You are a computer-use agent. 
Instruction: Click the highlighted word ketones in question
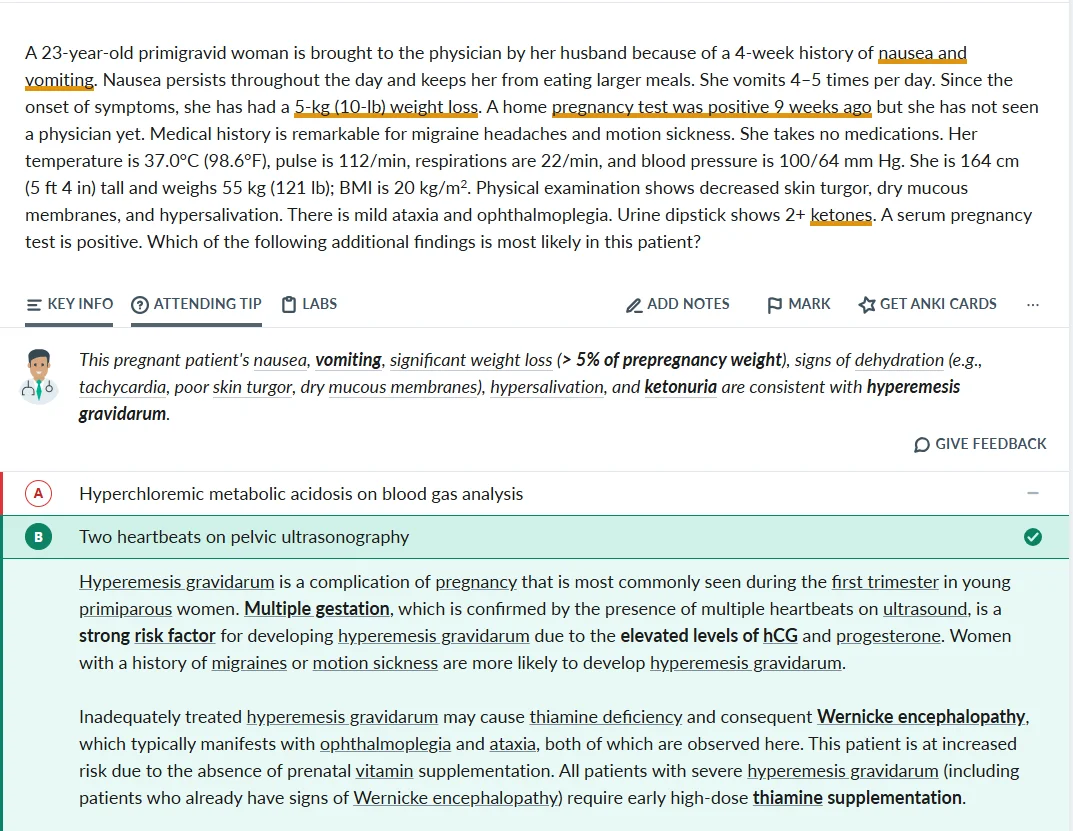click(x=841, y=215)
